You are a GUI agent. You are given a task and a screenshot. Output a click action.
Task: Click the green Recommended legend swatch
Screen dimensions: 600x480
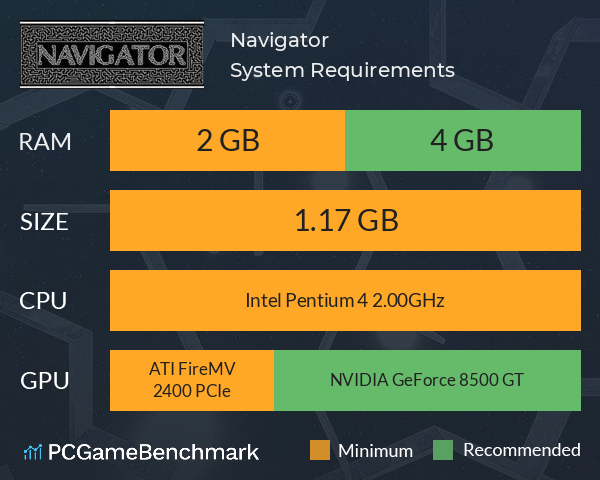[x=443, y=450]
